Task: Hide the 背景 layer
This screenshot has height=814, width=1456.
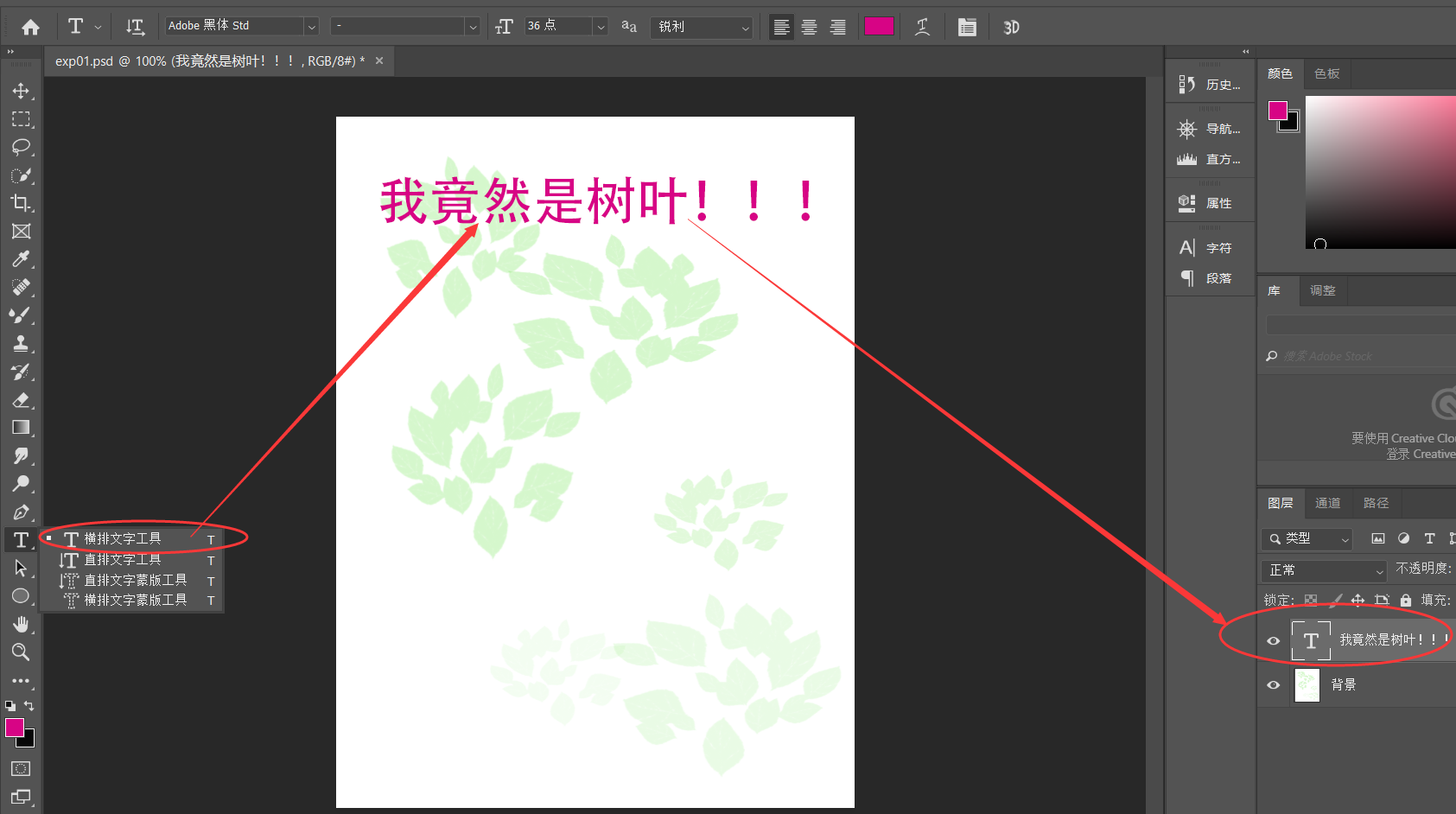Action: tap(1273, 684)
